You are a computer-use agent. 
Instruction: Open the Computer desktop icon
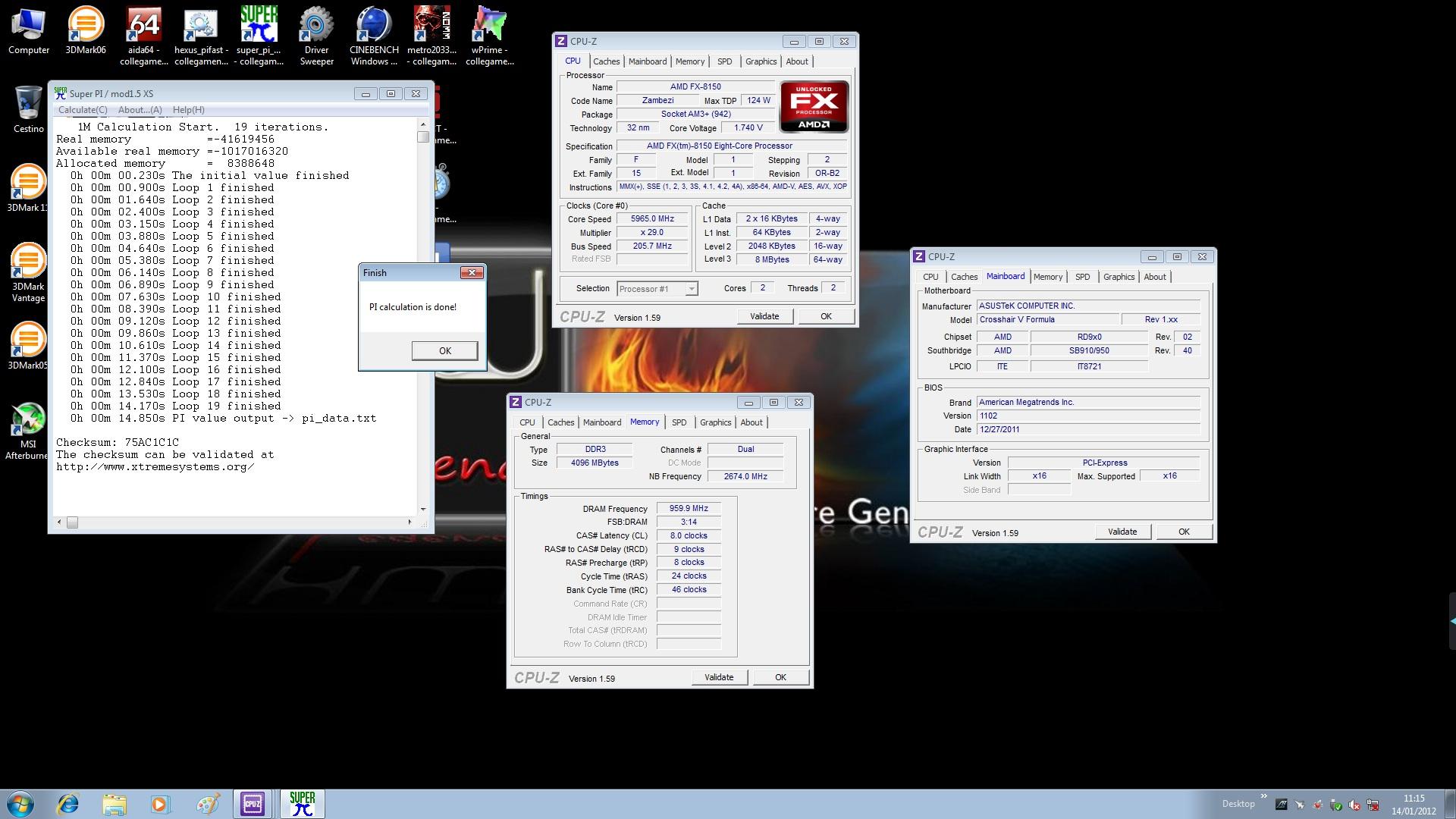pyautogui.click(x=29, y=32)
